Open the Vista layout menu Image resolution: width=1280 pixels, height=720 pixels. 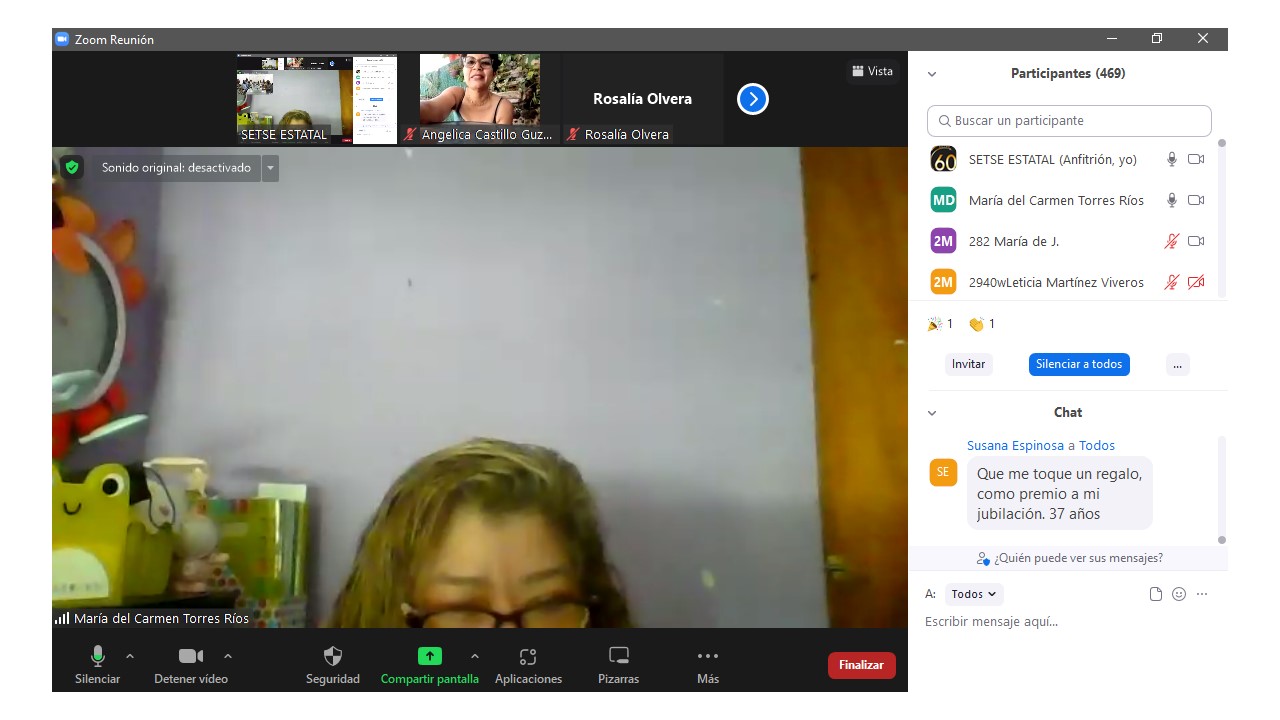point(872,71)
